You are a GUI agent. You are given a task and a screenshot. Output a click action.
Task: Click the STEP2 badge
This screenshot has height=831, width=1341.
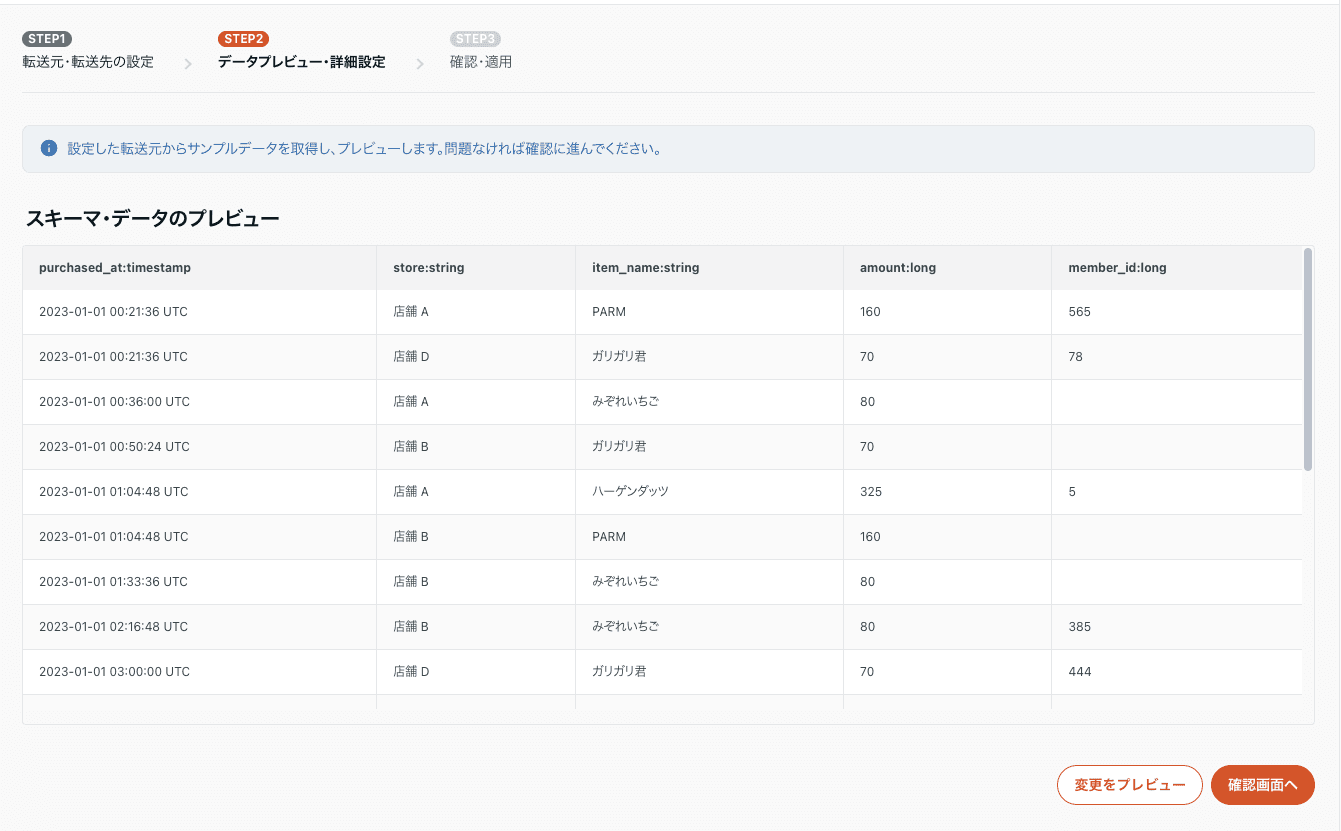pos(243,39)
